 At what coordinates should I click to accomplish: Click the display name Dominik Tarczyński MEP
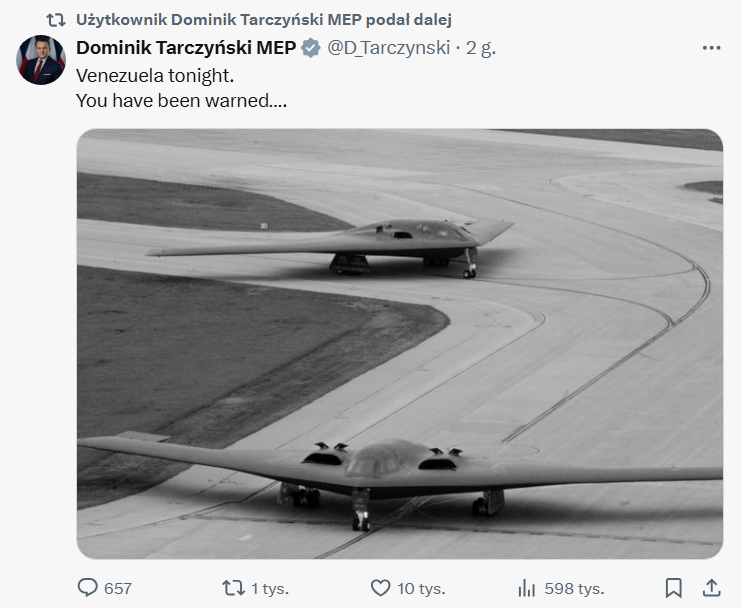coord(187,48)
